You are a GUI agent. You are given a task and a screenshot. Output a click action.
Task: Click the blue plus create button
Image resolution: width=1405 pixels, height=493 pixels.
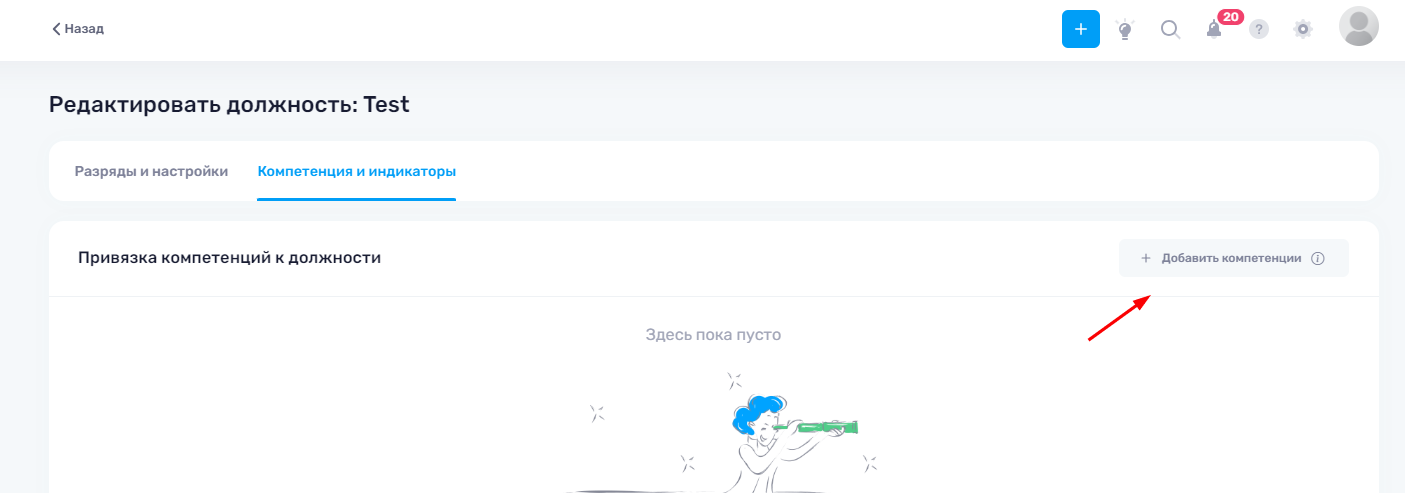pyautogui.click(x=1080, y=29)
